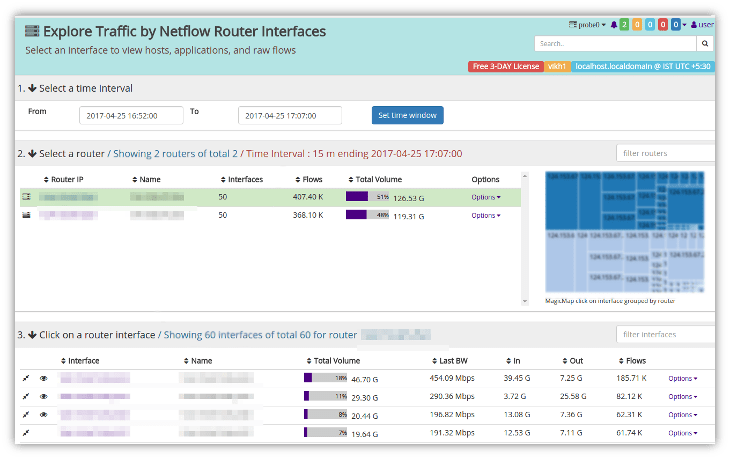Click the From date-time field
Image resolution: width=730 pixels, height=459 pixels.
point(131,115)
